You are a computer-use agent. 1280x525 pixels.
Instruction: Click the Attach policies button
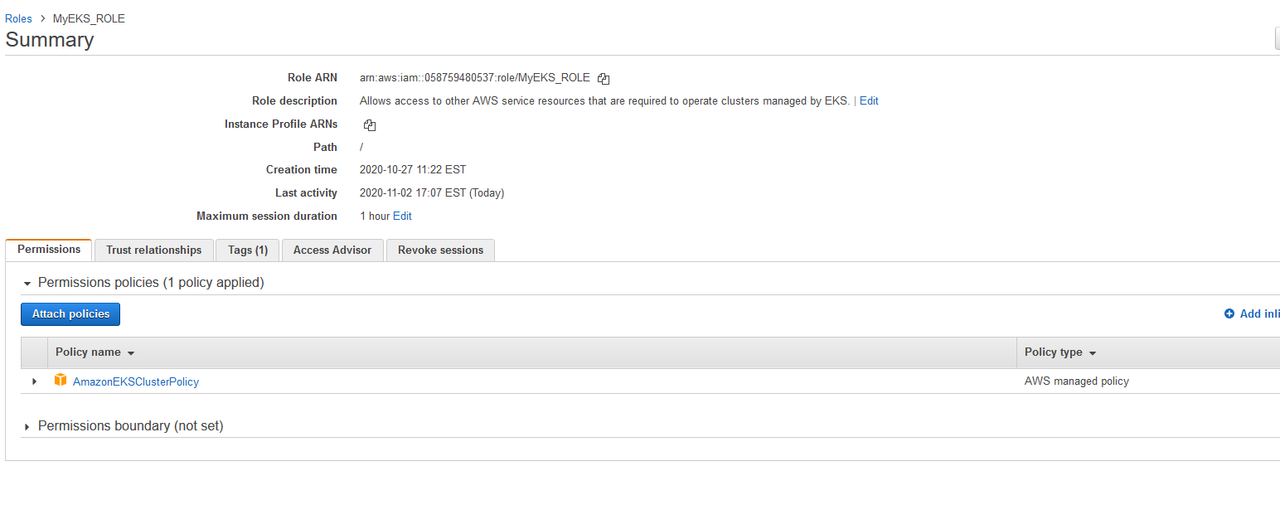click(x=71, y=314)
